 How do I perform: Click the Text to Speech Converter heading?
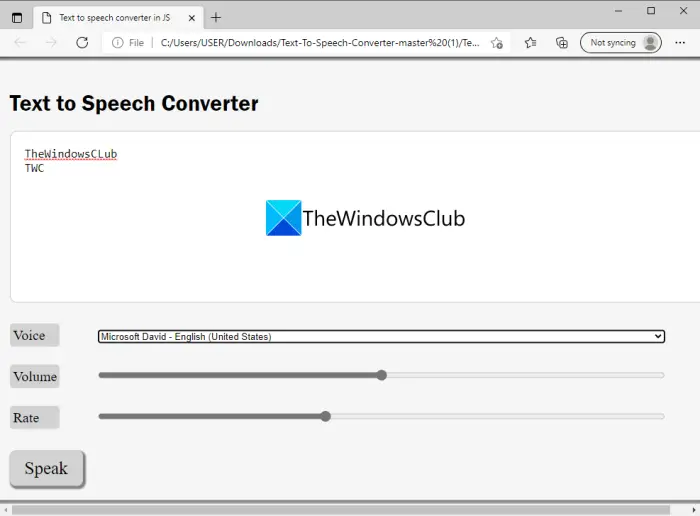point(134,104)
